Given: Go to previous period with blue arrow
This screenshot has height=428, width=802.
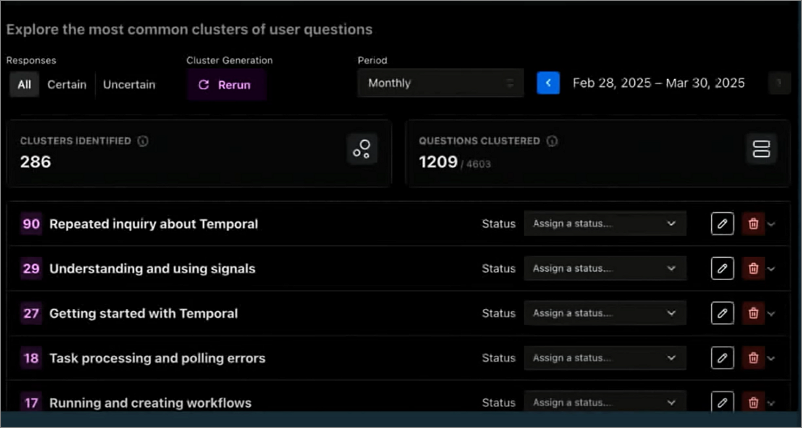Looking at the screenshot, I should [548, 83].
